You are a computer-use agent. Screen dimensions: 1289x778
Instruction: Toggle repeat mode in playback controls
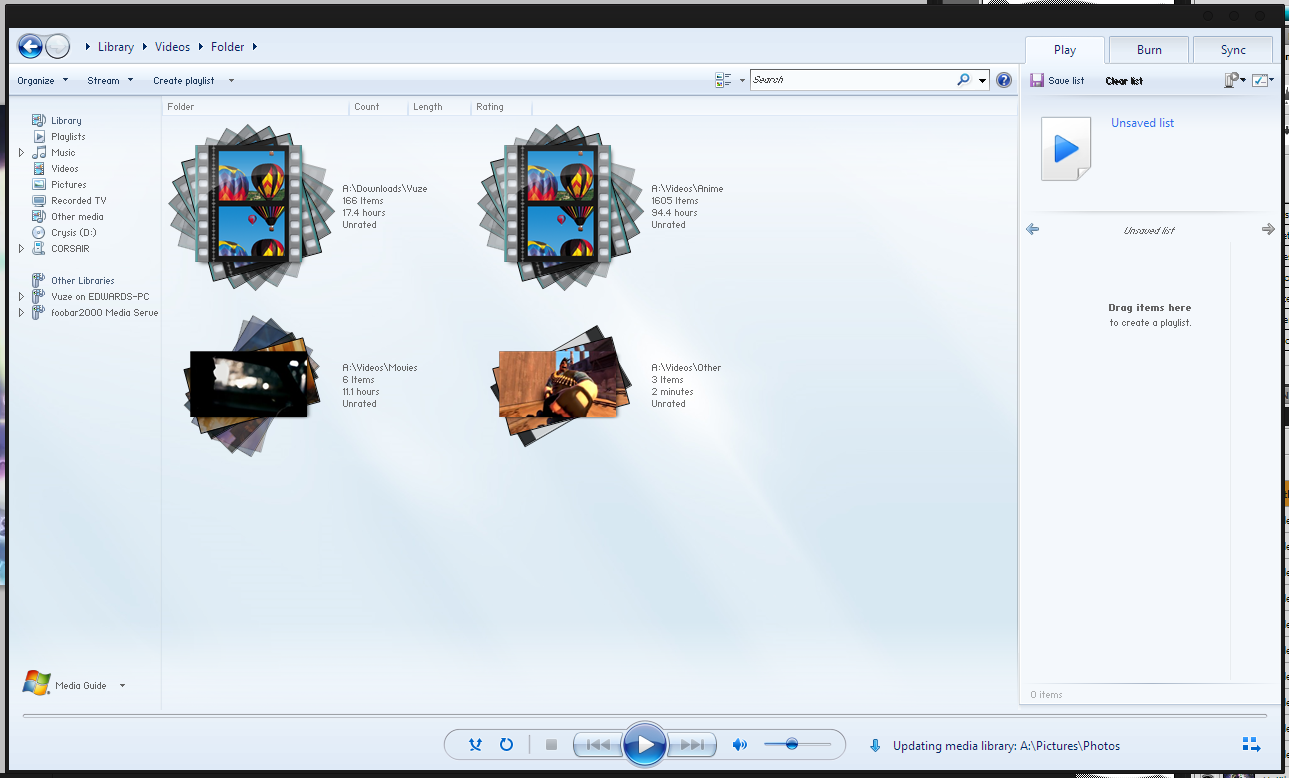pyautogui.click(x=506, y=745)
